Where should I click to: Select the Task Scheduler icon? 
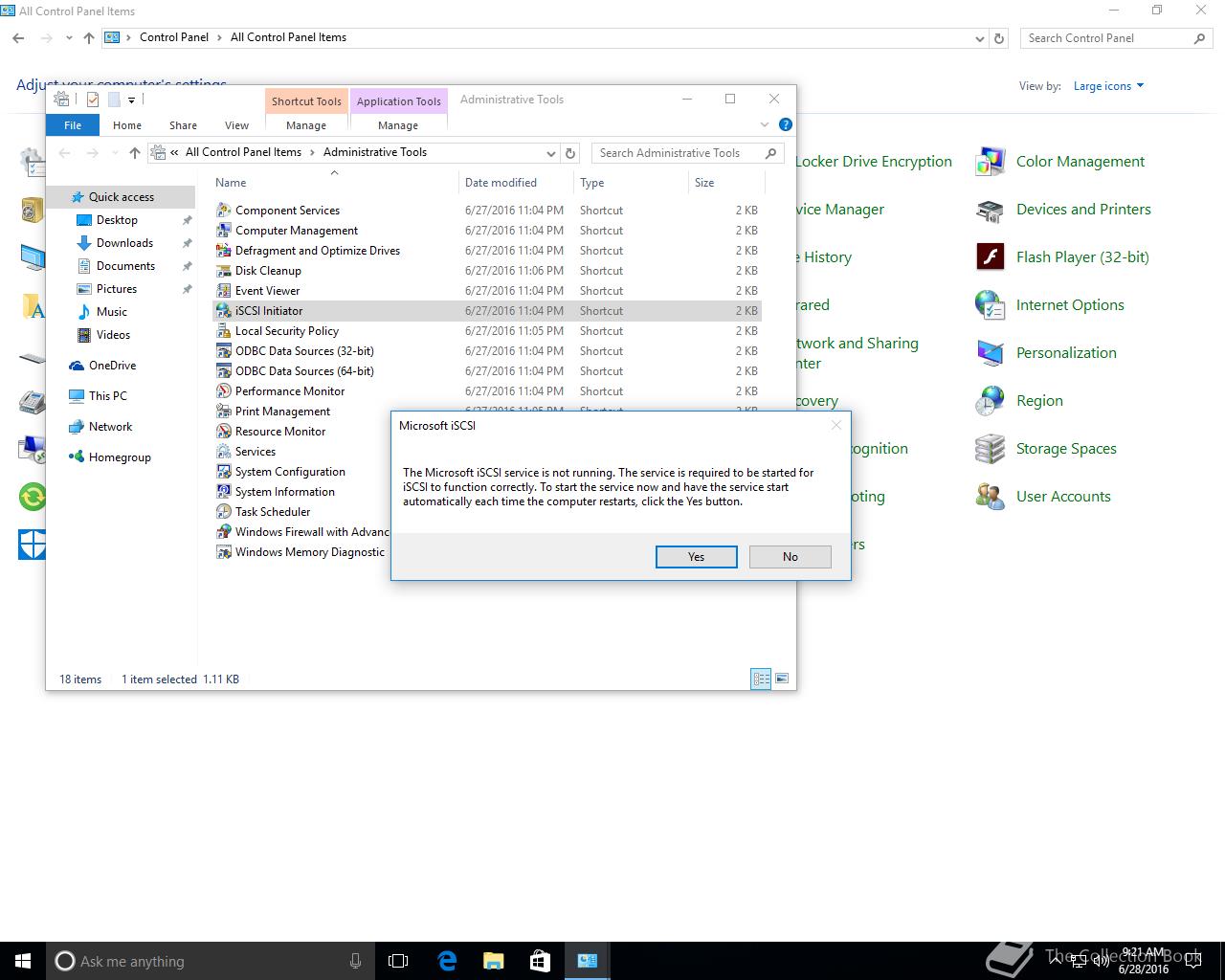point(224,512)
